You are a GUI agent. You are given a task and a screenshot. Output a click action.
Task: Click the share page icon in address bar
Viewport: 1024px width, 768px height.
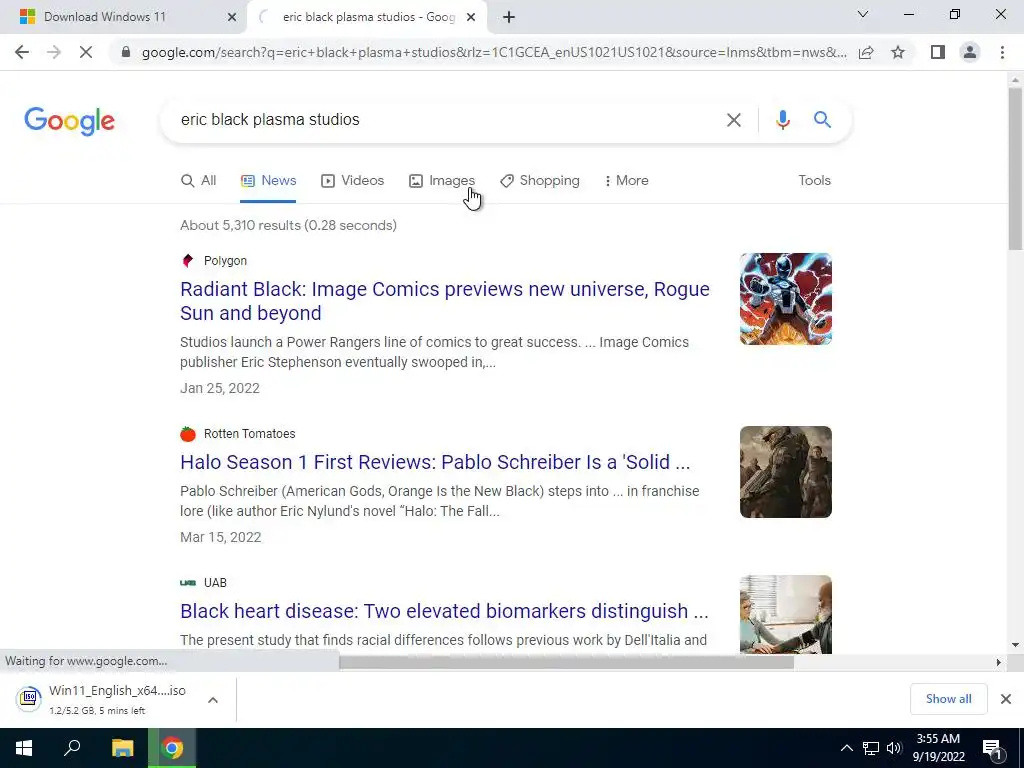(866, 52)
